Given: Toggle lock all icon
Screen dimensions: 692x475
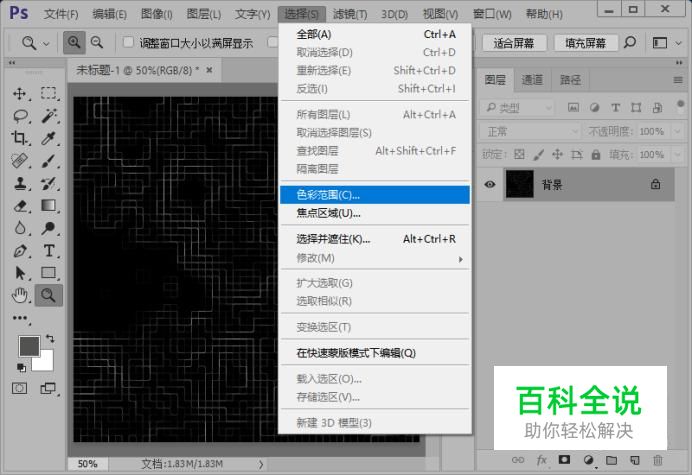Looking at the screenshot, I should 596,154.
